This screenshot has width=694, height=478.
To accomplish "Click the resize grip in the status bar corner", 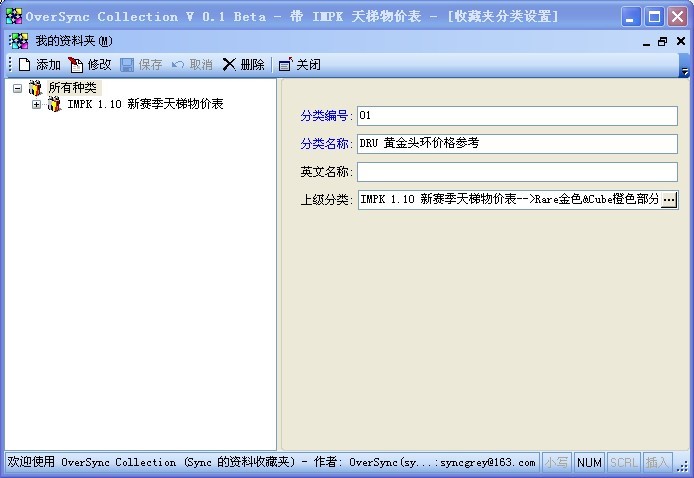I will click(x=683, y=466).
